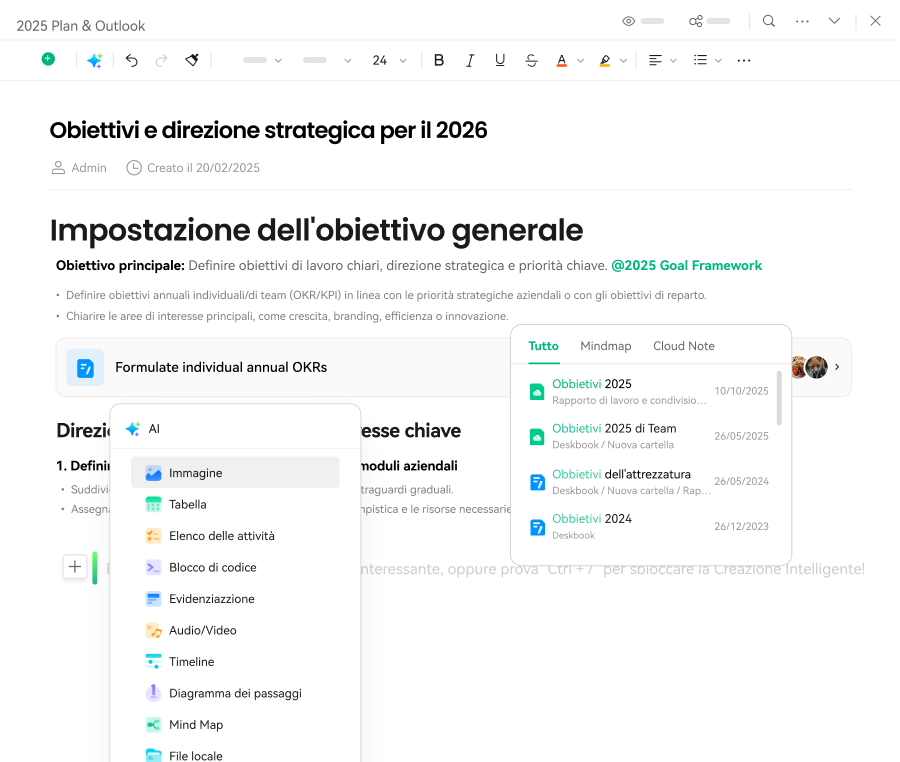Undo the last edit
This screenshot has width=900, height=762.
pyautogui.click(x=131, y=60)
